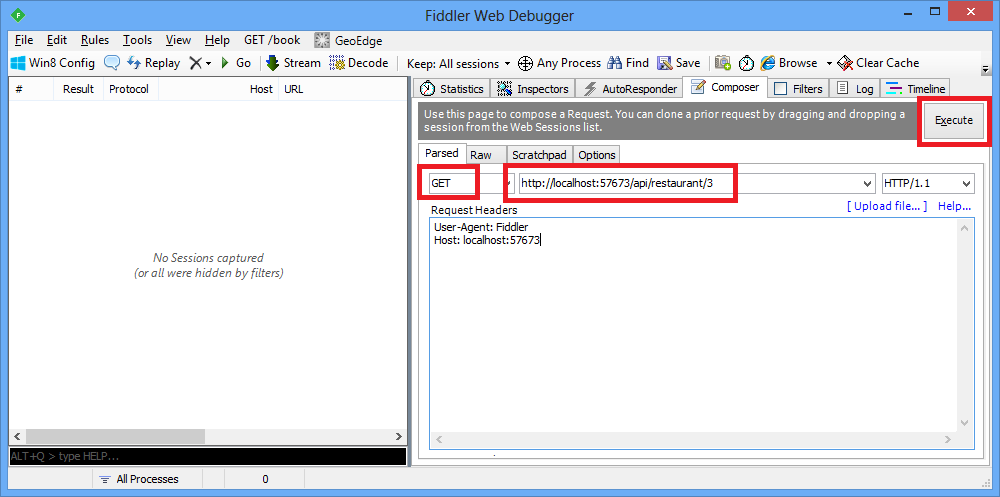
Task: Open the View menu
Action: click(178, 40)
